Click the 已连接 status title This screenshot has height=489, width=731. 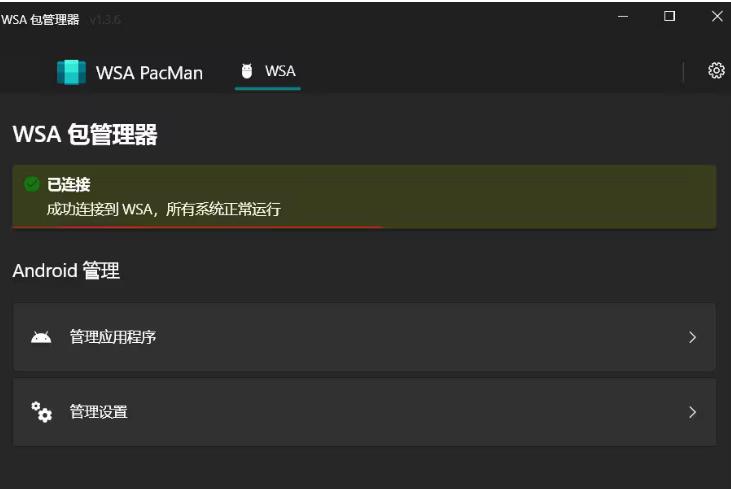pos(69,185)
